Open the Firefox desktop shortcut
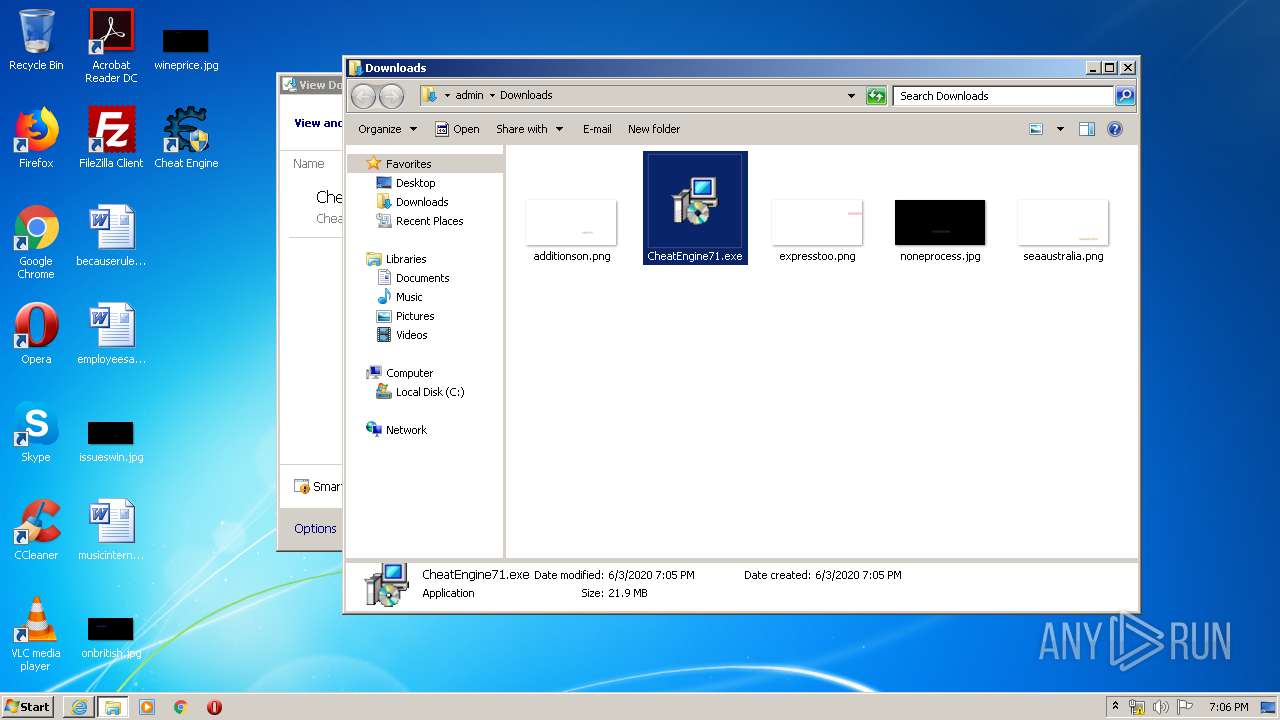 point(36,138)
